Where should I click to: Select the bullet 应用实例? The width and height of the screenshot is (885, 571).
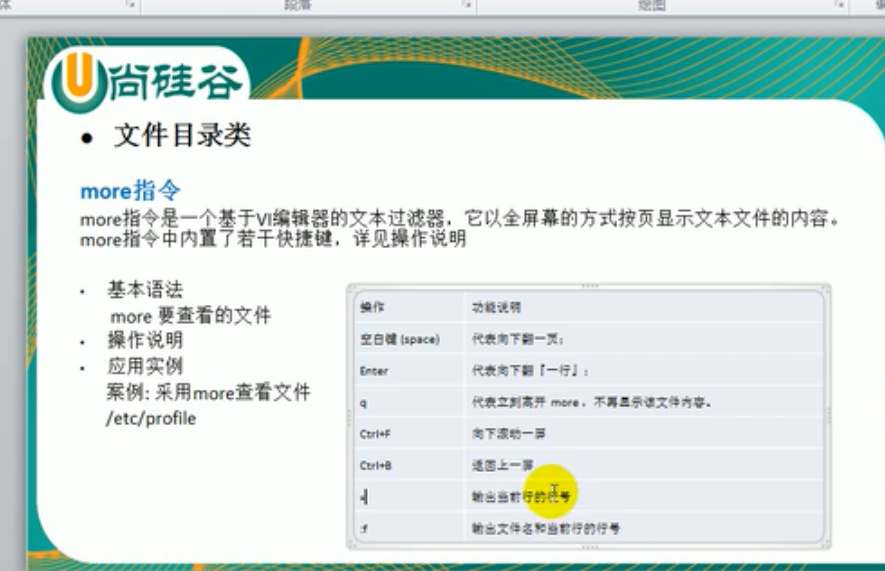[145, 366]
